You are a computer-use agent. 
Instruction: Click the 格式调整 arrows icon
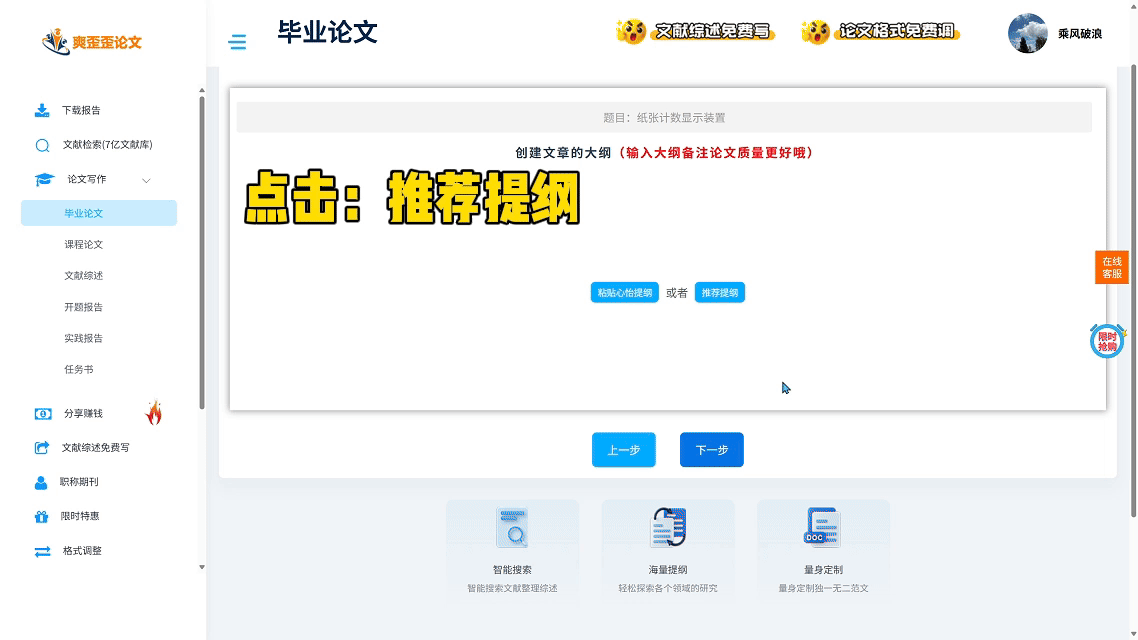coord(42,551)
